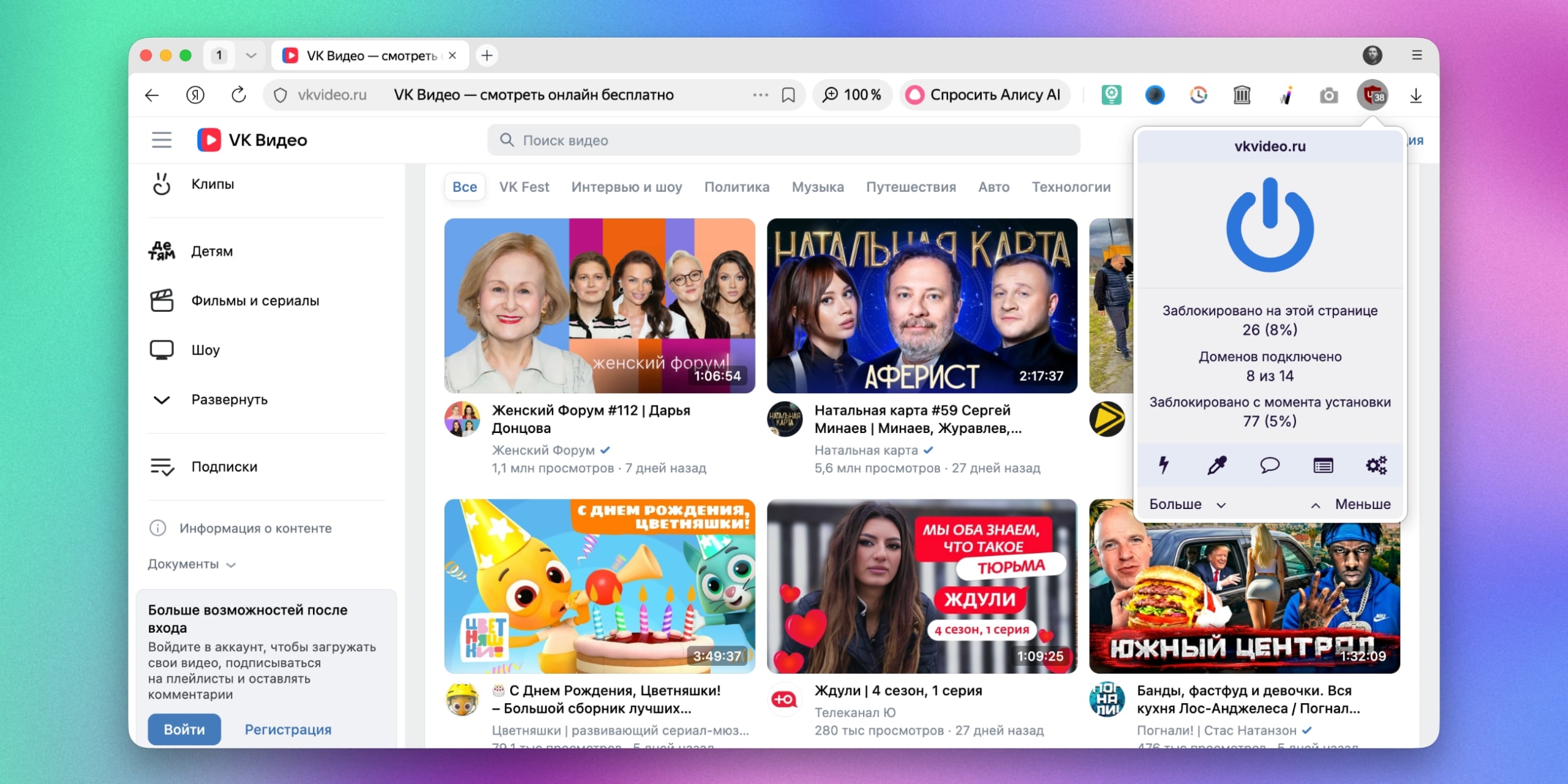Click the pen-style extension icon
1568x784 pixels.
(1286, 95)
